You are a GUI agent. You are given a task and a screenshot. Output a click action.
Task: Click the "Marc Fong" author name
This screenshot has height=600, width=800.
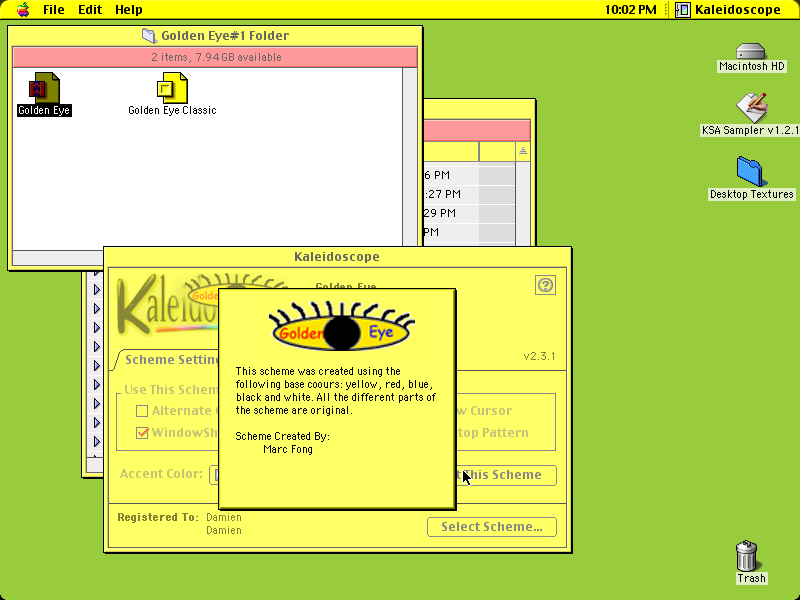[288, 449]
